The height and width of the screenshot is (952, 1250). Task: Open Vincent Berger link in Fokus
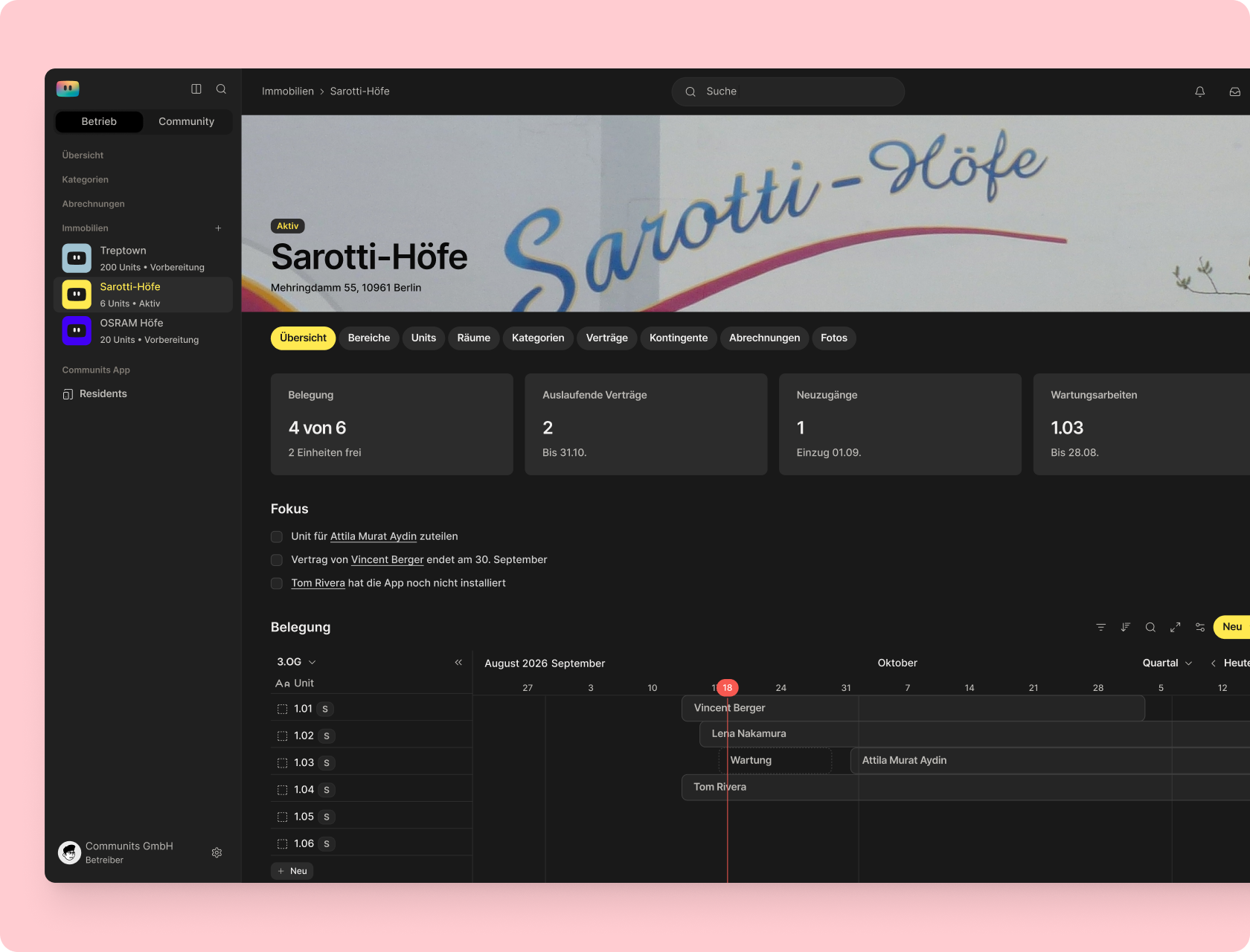(387, 560)
